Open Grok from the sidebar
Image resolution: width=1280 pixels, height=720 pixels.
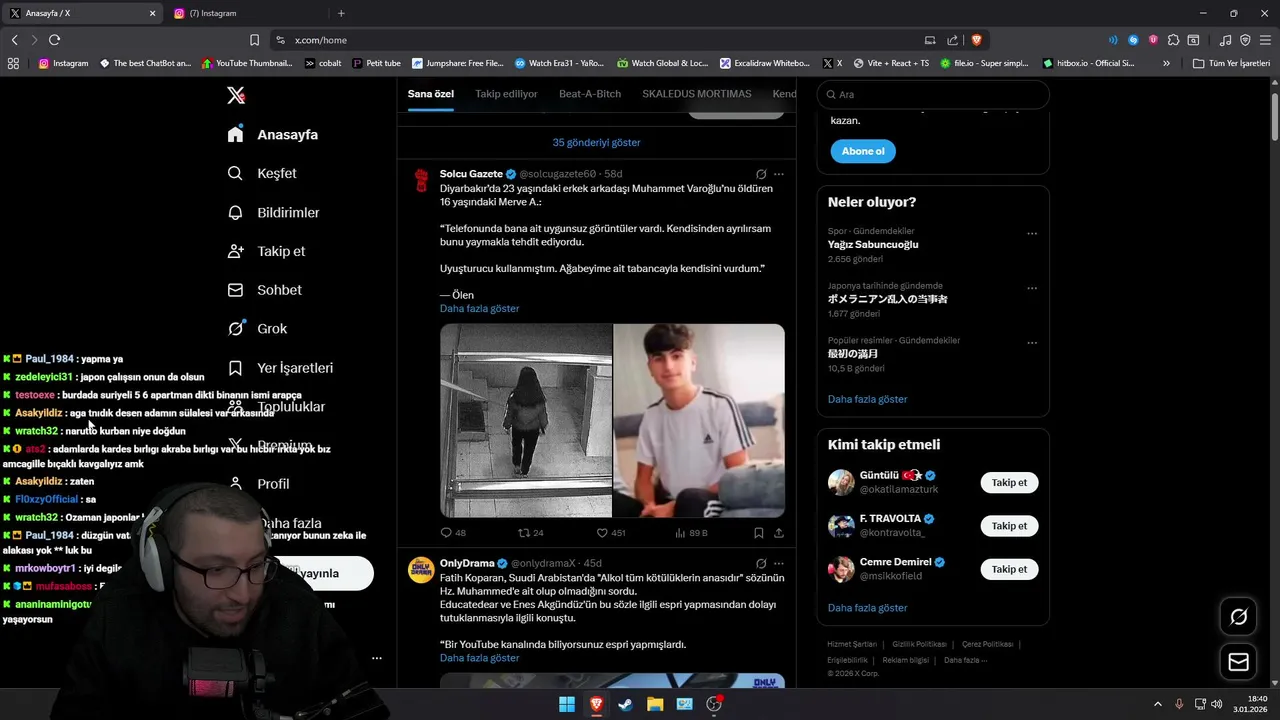coord(257,328)
